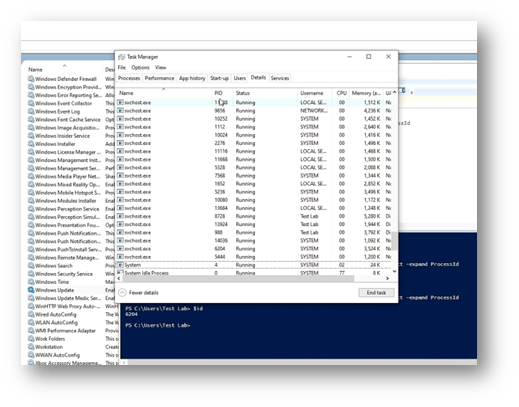The width and height of the screenshot is (519, 407).
Task: Switch to the App history tab
Action: pyautogui.click(x=192, y=78)
